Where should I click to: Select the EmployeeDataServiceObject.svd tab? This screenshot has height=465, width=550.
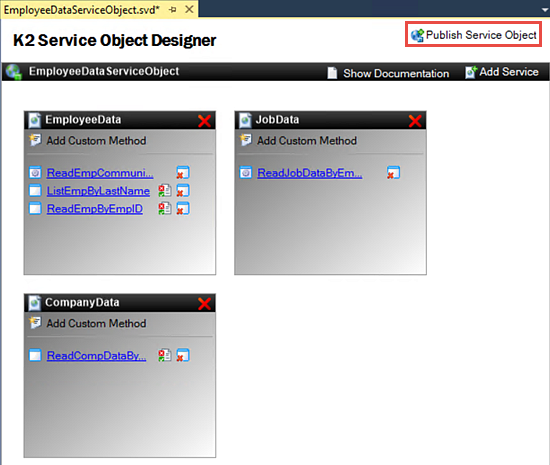(x=82, y=9)
